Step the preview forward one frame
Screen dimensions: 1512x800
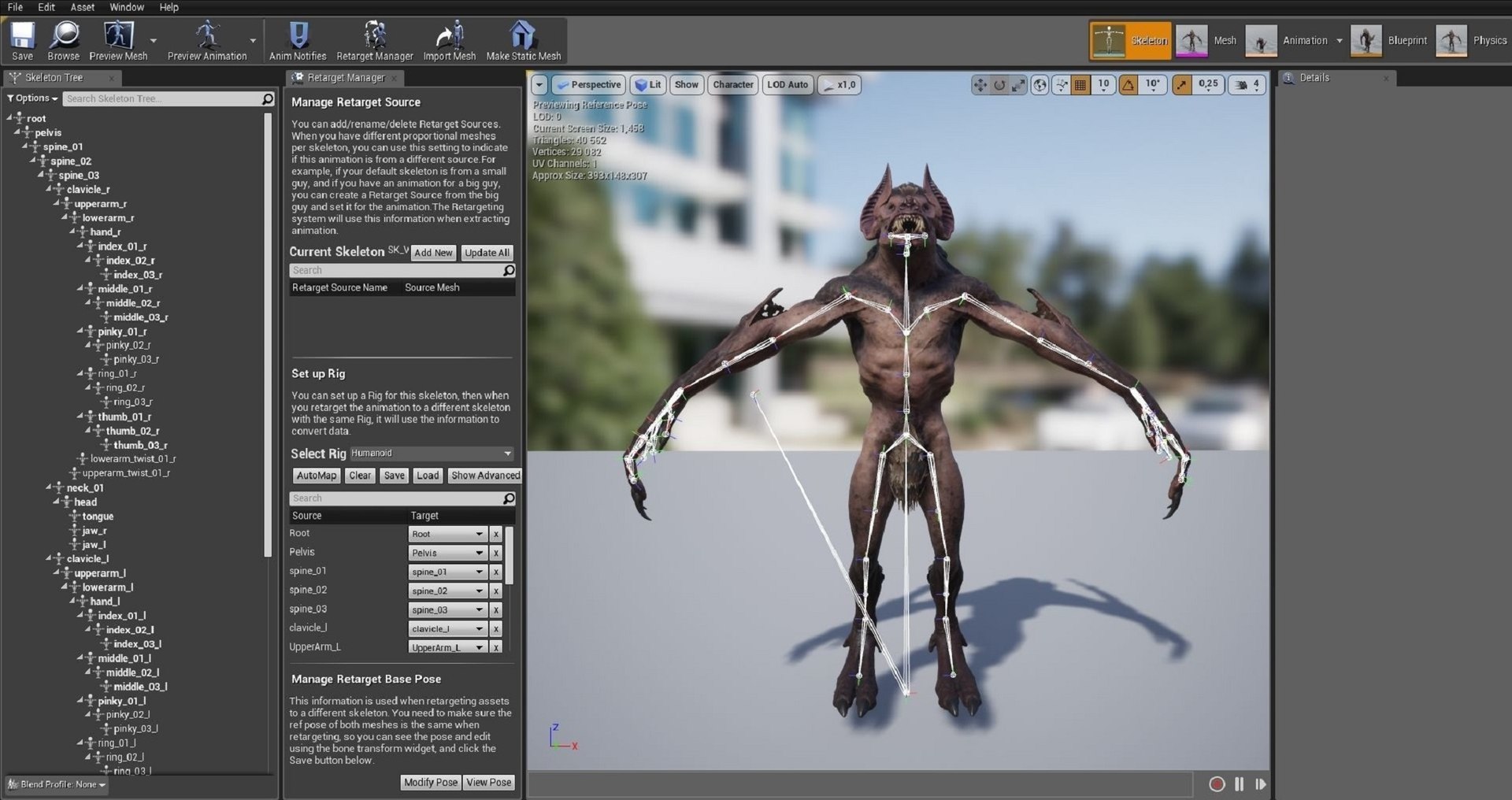(1261, 783)
